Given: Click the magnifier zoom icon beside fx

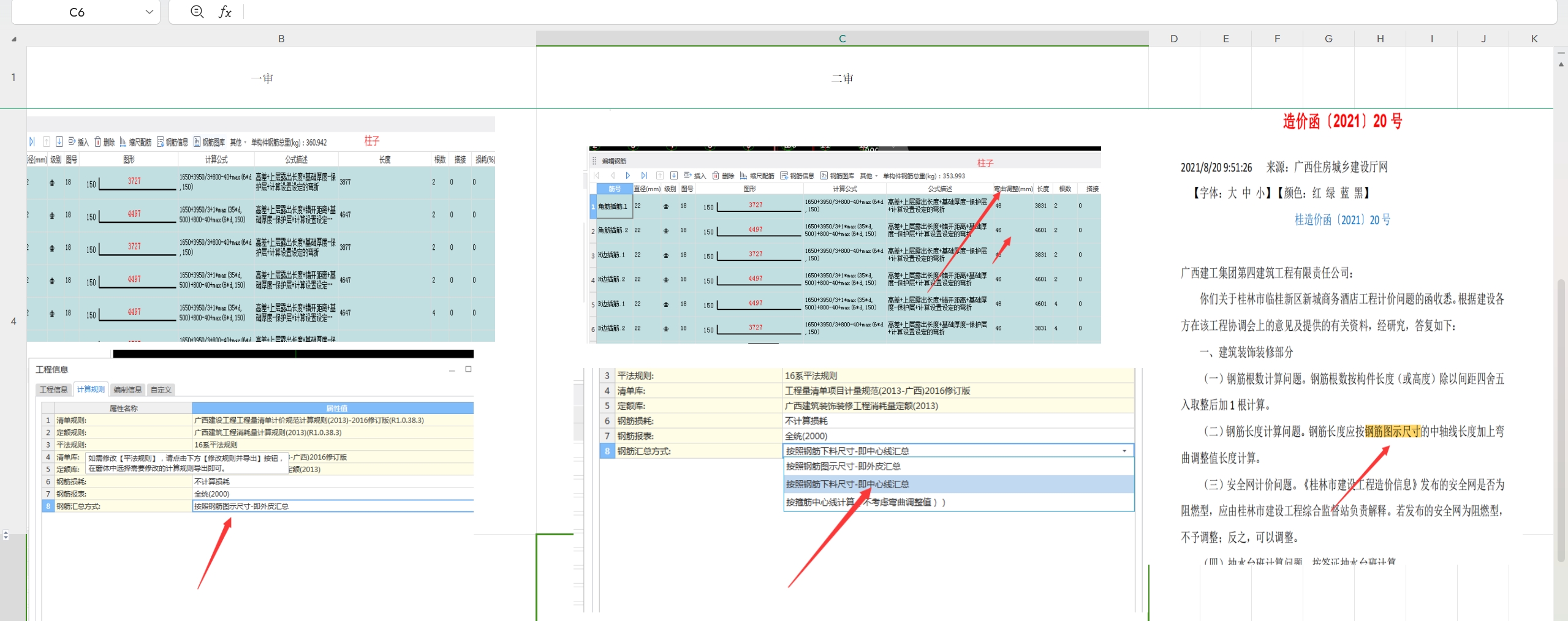Looking at the screenshot, I should (197, 12).
